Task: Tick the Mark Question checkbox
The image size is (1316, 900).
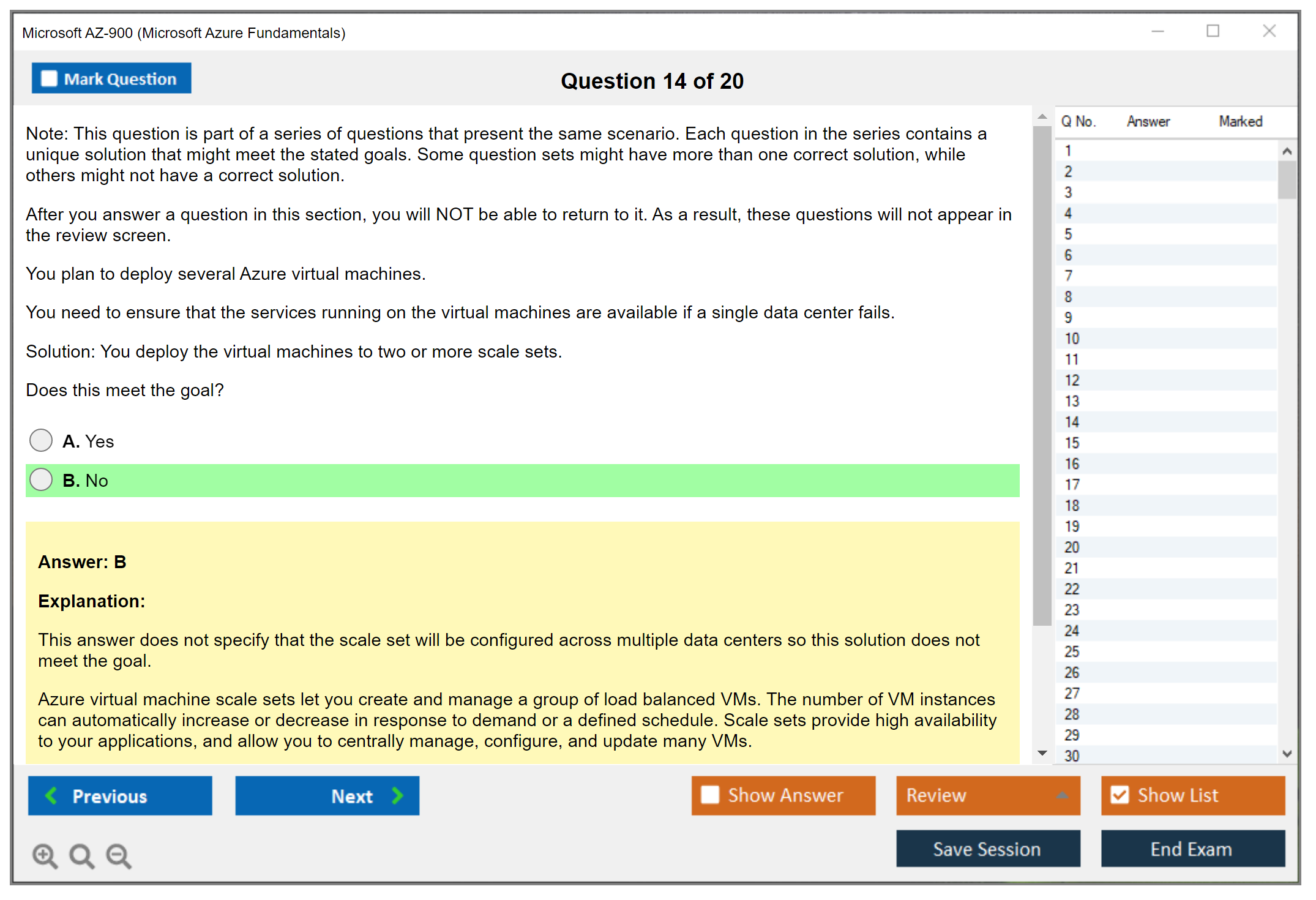Action: click(x=49, y=78)
